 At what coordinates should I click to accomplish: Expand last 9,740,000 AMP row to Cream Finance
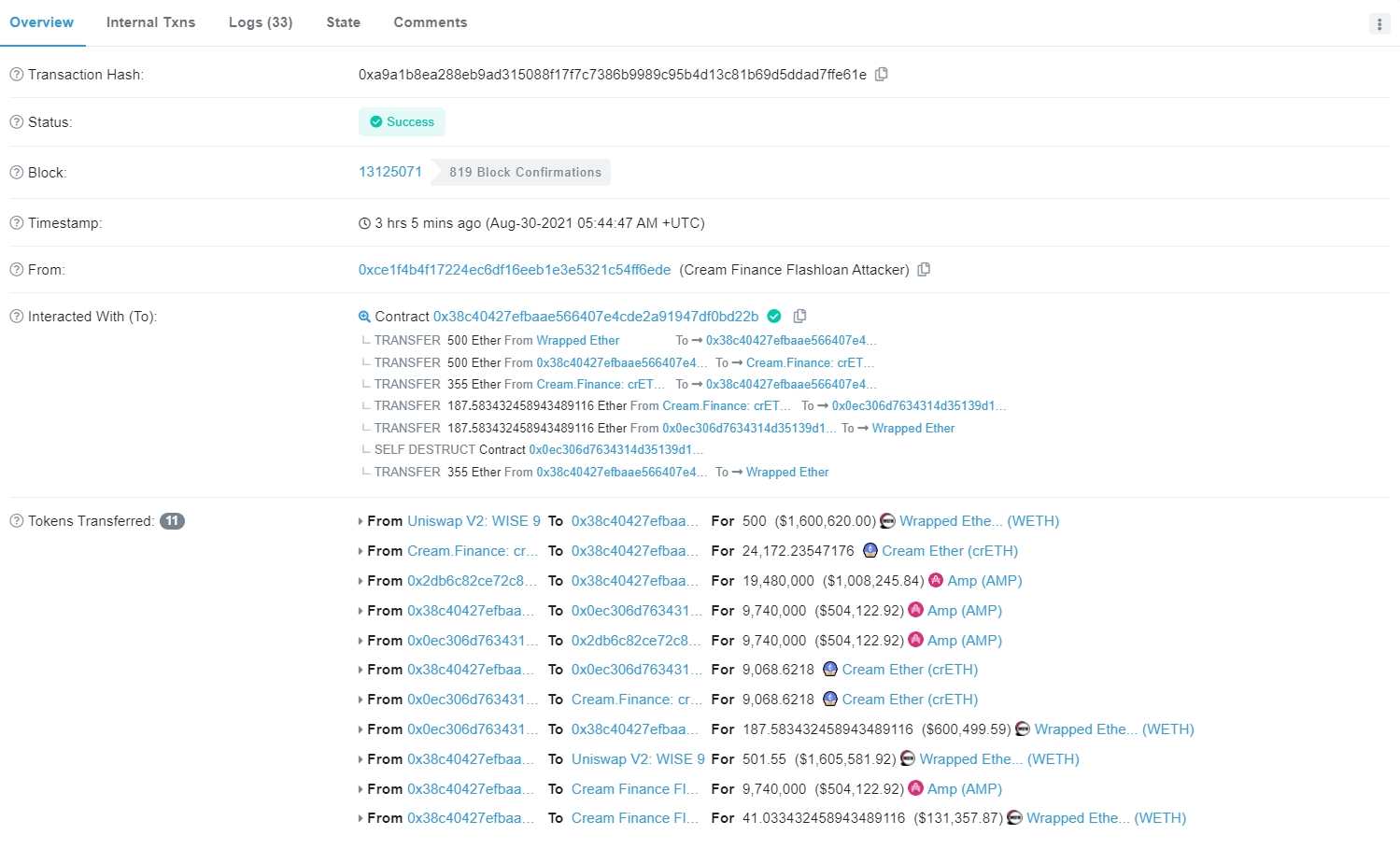[x=361, y=789]
